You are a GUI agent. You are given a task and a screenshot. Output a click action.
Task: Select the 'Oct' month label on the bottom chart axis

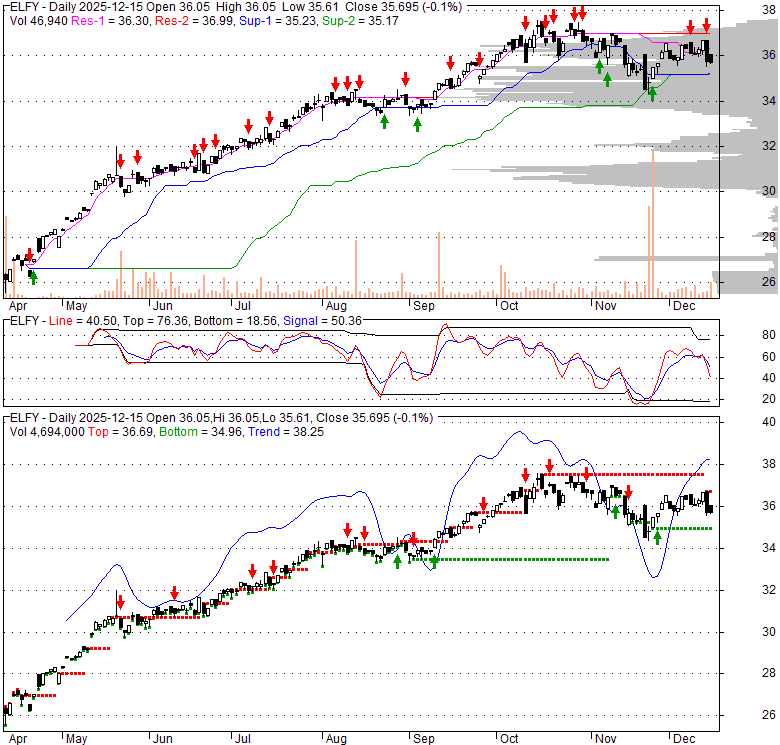(x=509, y=739)
